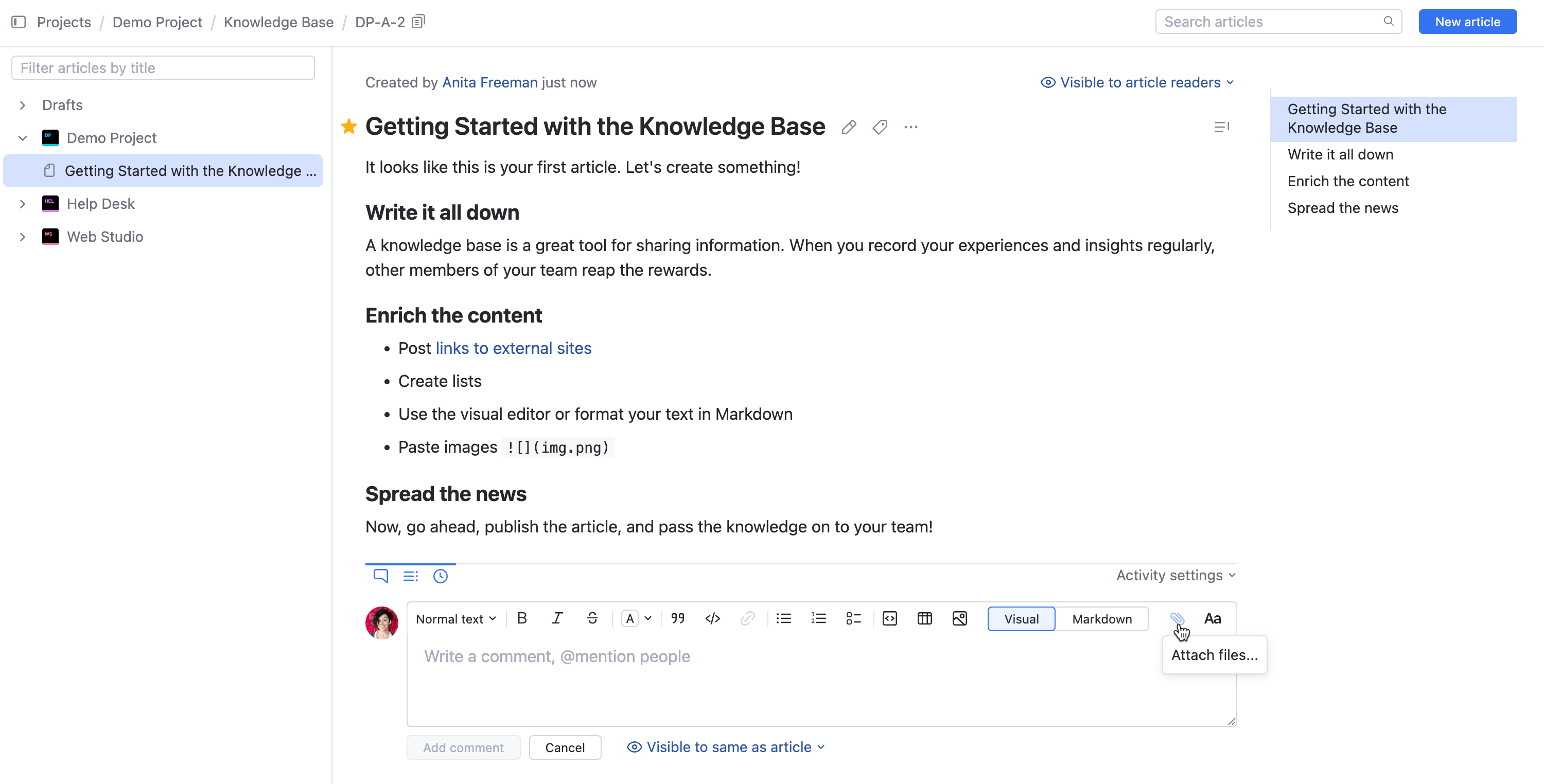The image size is (1544, 784).
Task: Open the three-dots article actions menu
Action: (910, 127)
